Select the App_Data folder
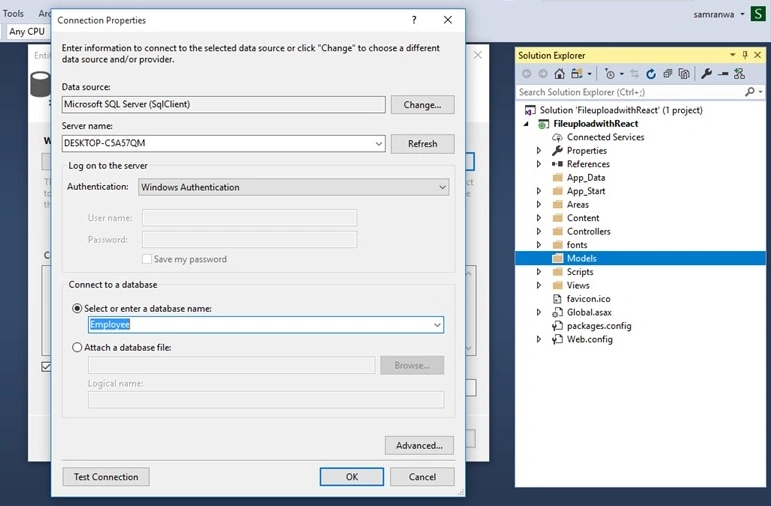Viewport: 771px width, 506px height. [x=586, y=178]
